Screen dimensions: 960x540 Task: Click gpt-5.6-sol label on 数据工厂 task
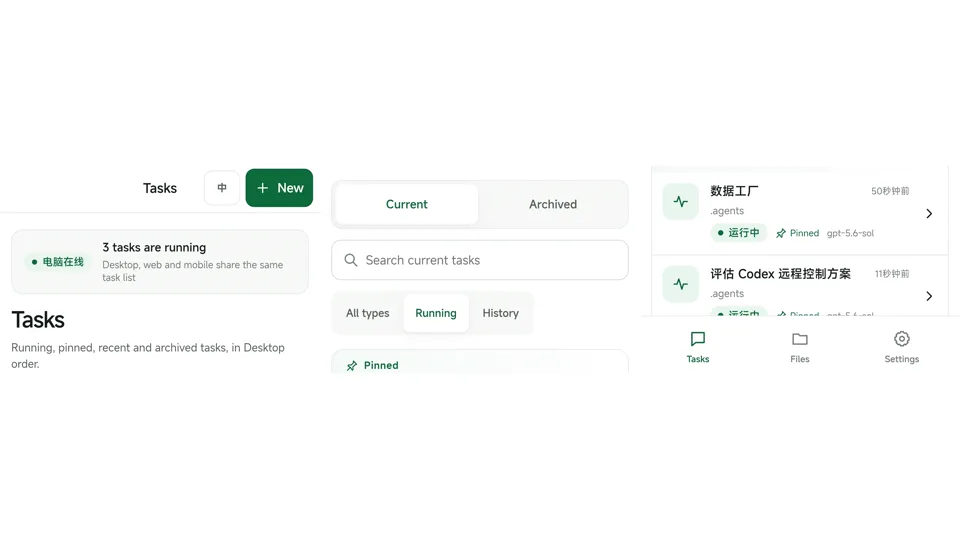point(850,233)
